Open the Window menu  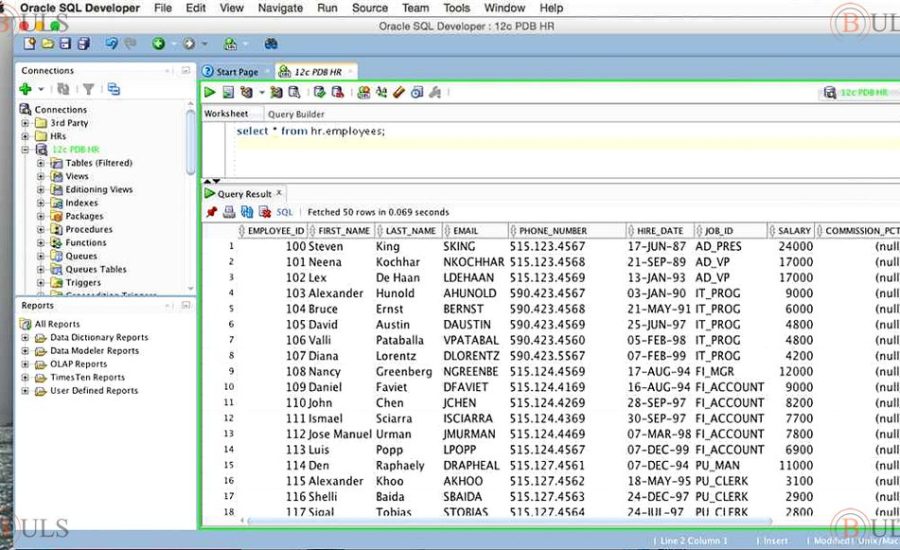[505, 8]
